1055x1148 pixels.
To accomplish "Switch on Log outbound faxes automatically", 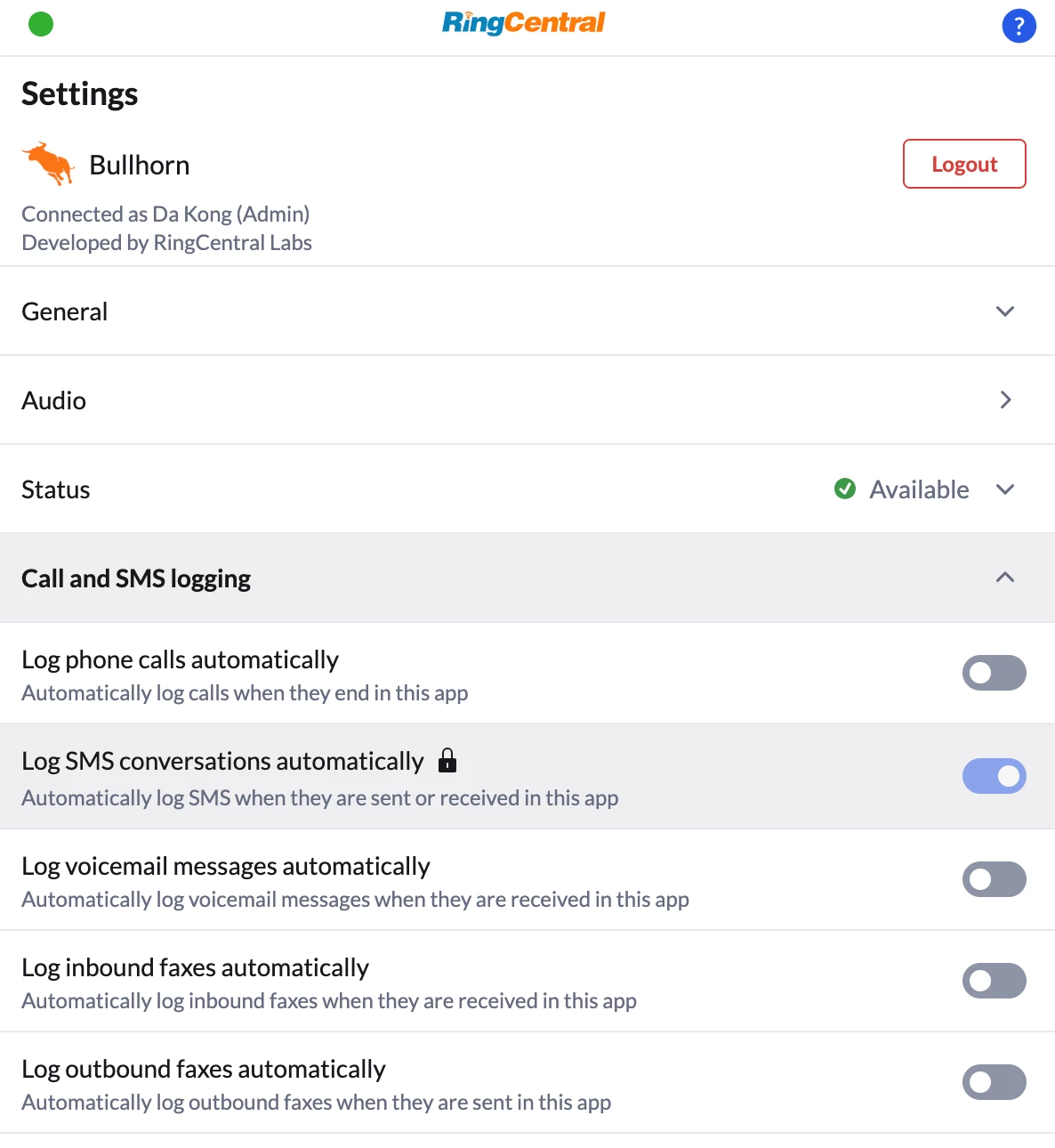I will pyautogui.click(x=994, y=1082).
